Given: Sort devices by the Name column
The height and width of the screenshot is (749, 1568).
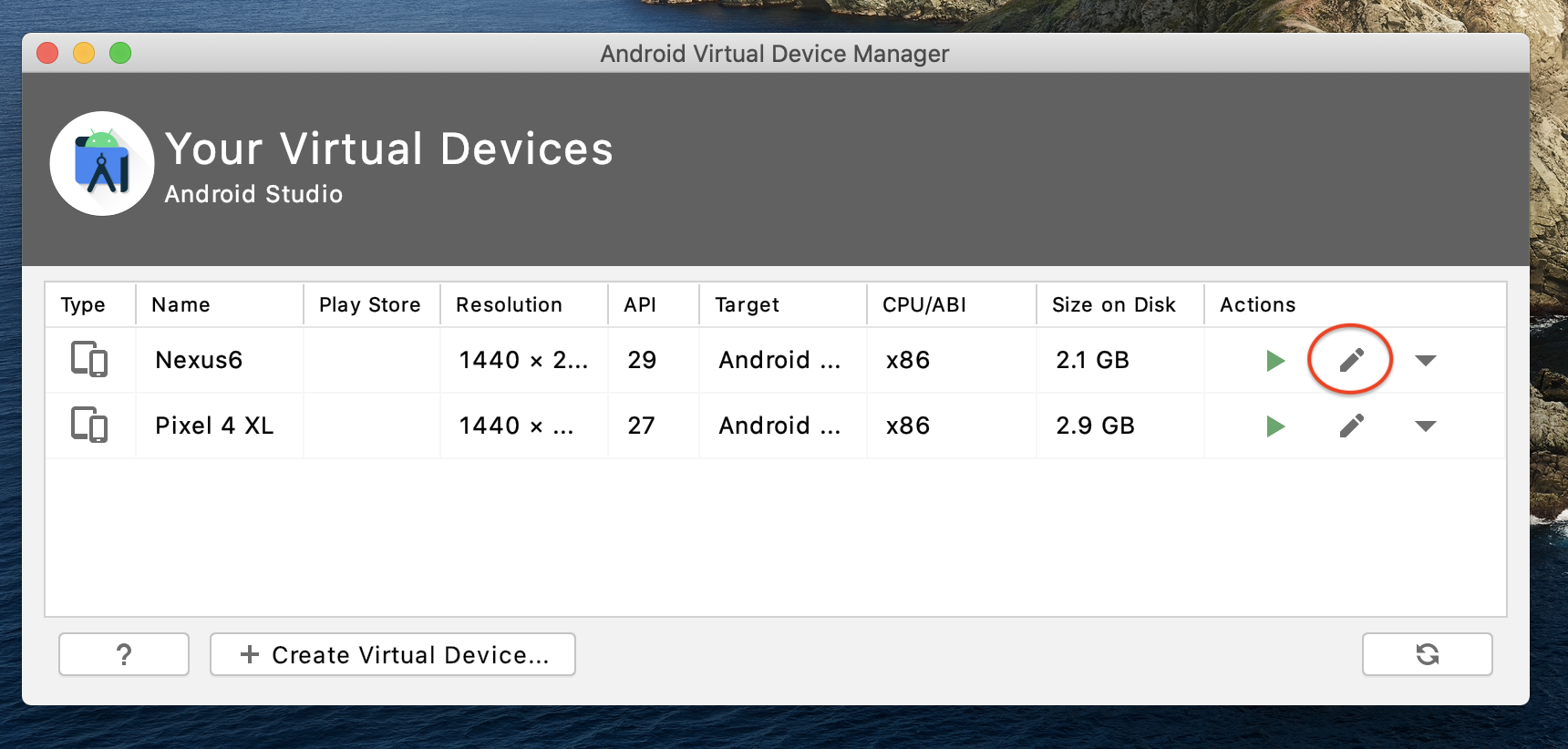Looking at the screenshot, I should tap(181, 305).
